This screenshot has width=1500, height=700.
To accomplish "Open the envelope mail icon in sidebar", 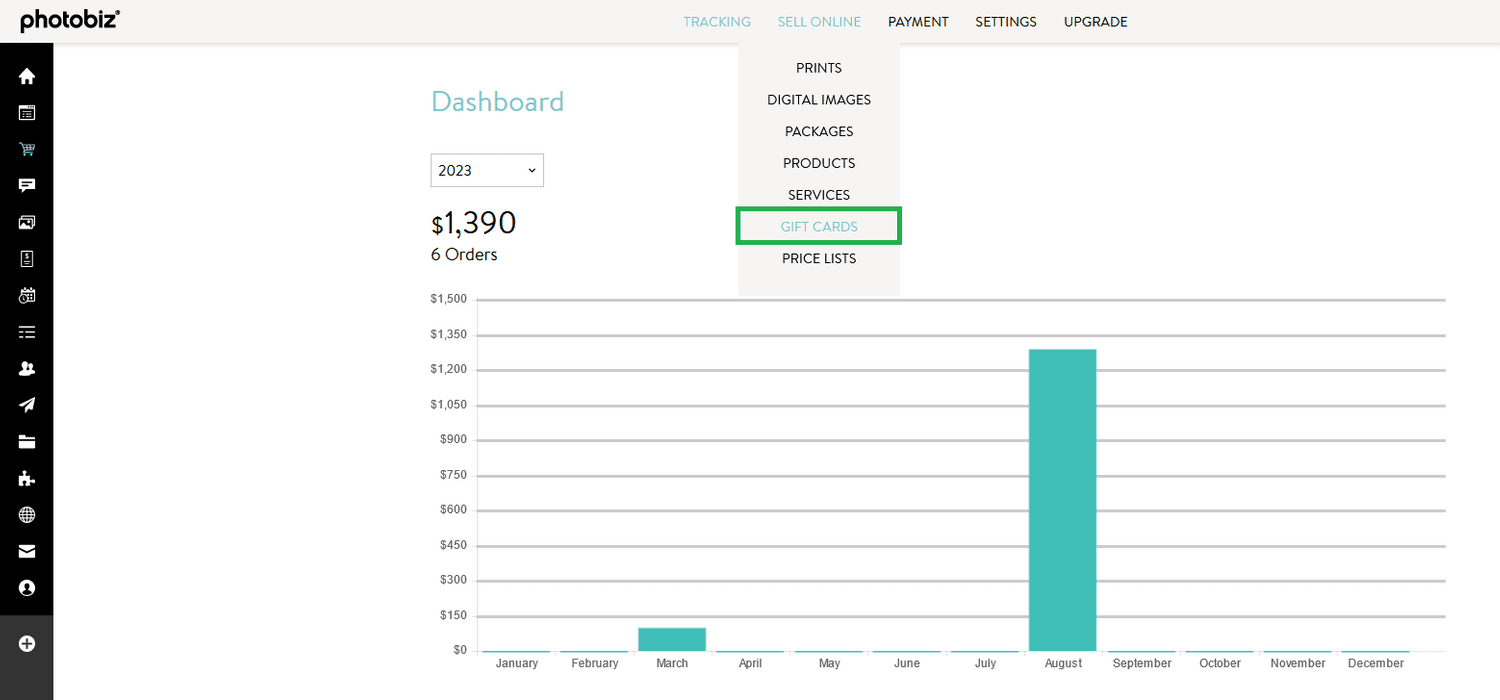I will (x=27, y=551).
